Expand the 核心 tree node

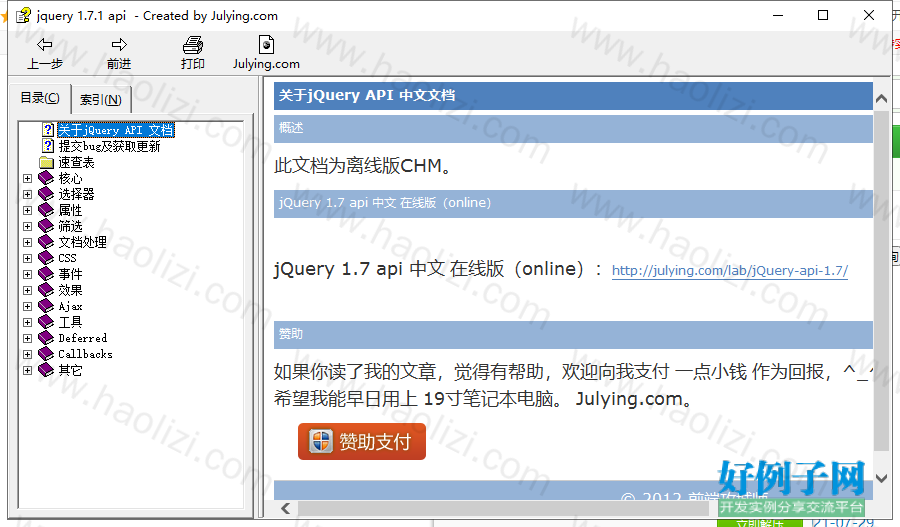coord(28,179)
